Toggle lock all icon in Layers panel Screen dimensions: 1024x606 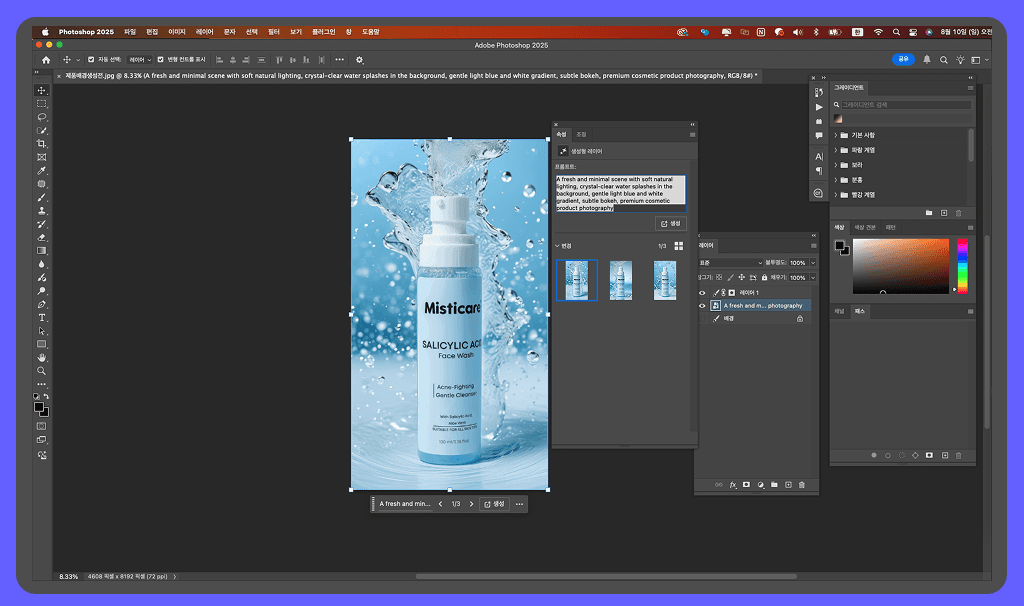[x=764, y=278]
